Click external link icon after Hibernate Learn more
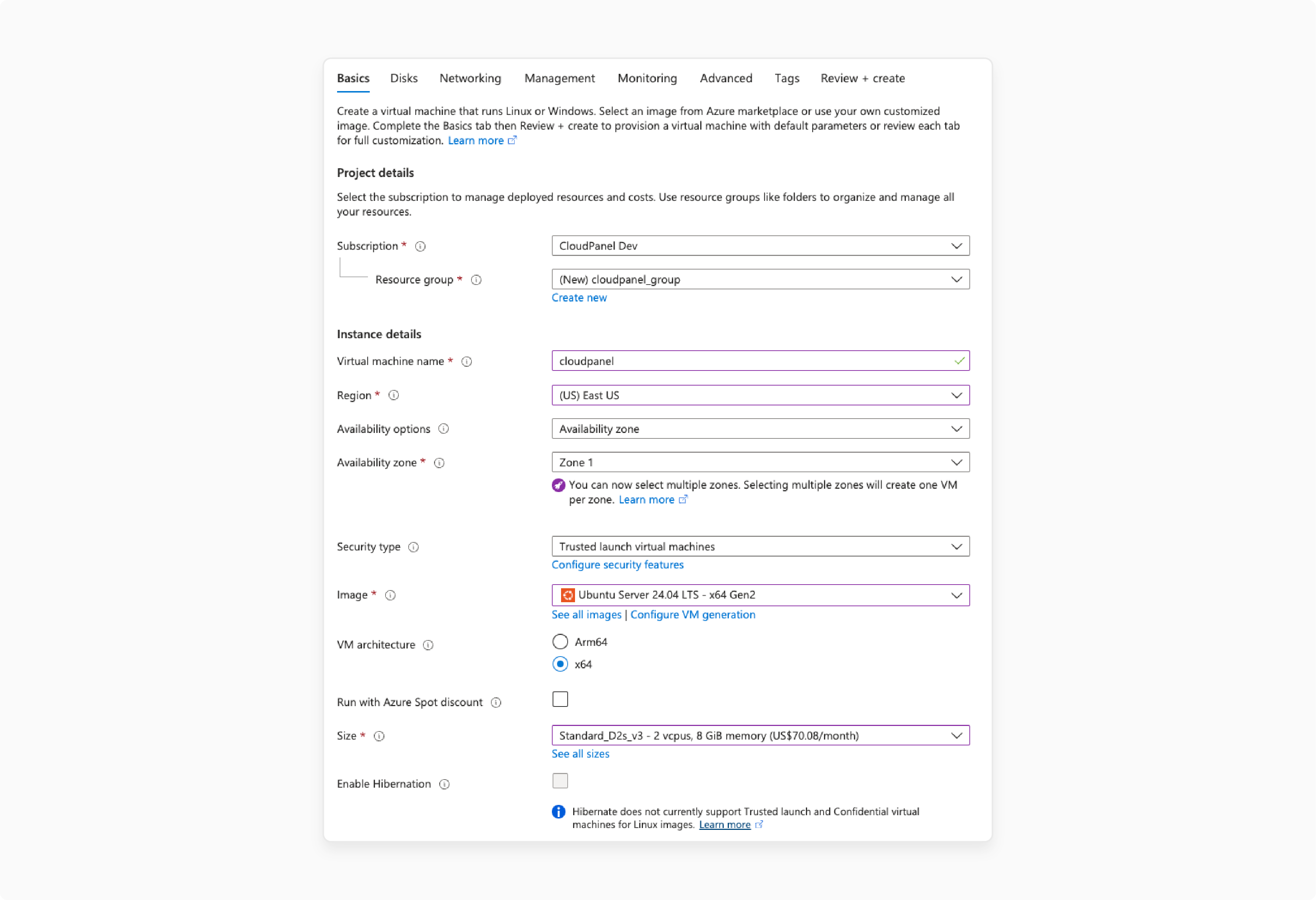The image size is (1316, 900). pos(759,825)
